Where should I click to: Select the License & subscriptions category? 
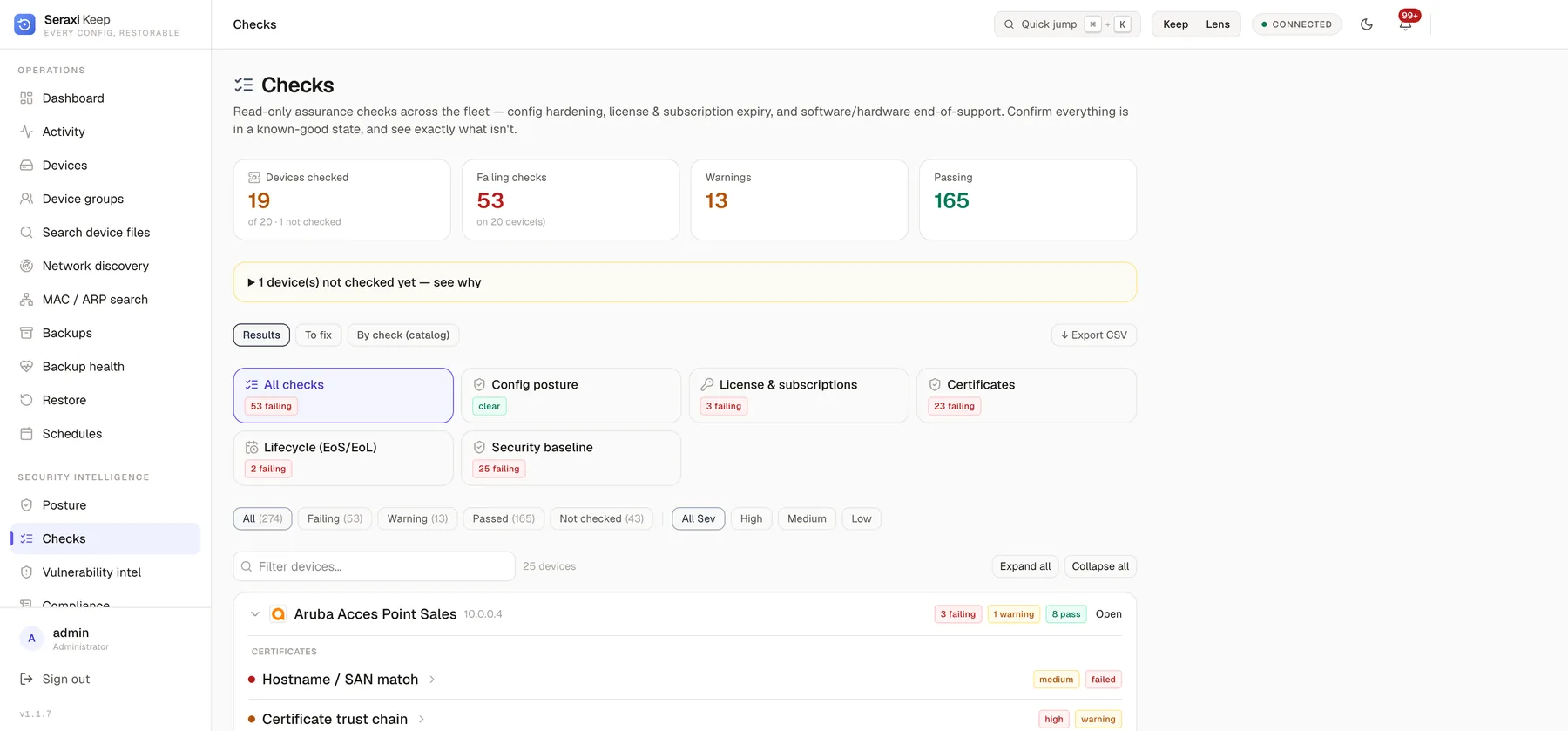799,396
